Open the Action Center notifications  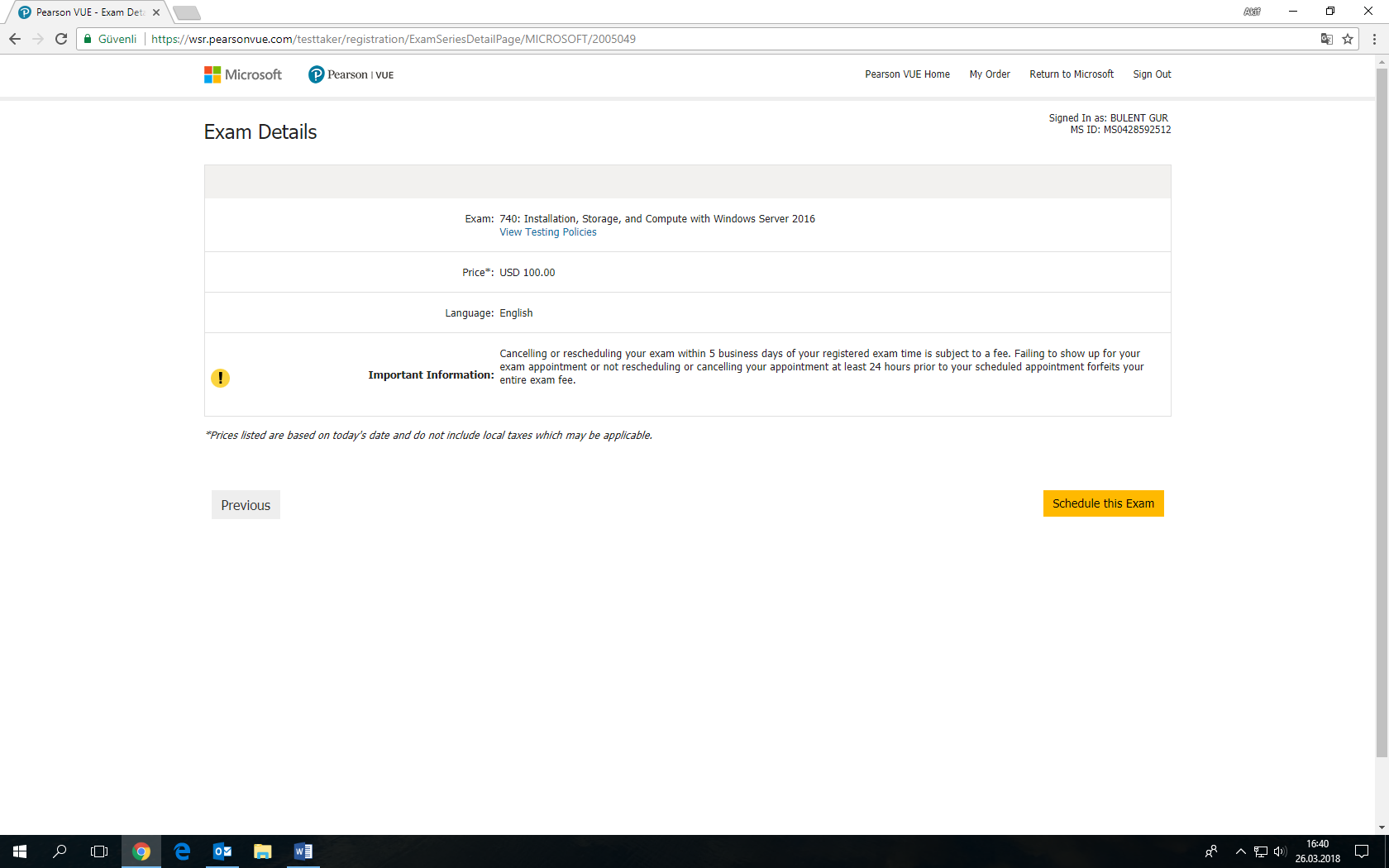pyautogui.click(x=1362, y=851)
